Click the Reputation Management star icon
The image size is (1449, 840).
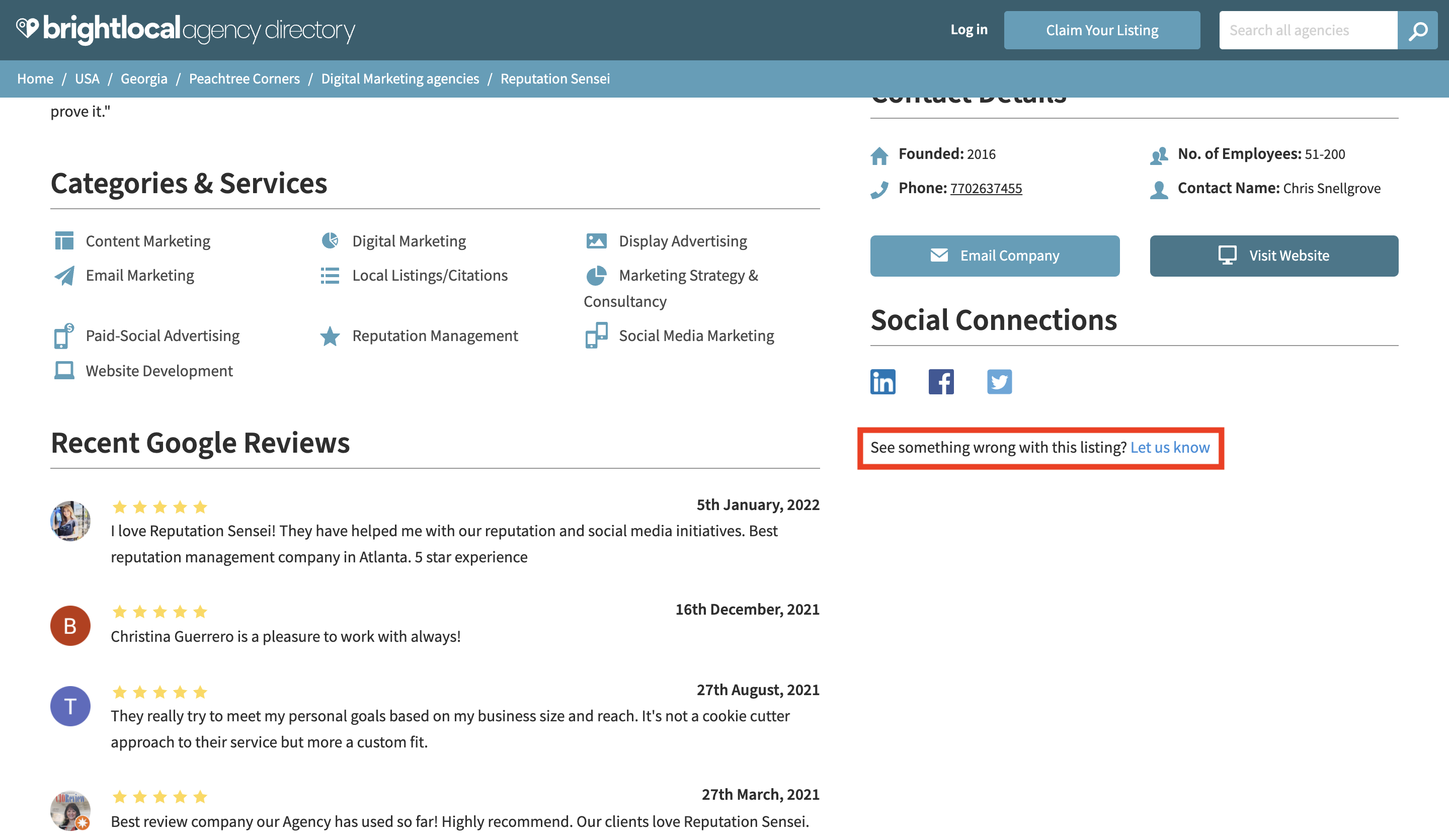tap(330, 336)
